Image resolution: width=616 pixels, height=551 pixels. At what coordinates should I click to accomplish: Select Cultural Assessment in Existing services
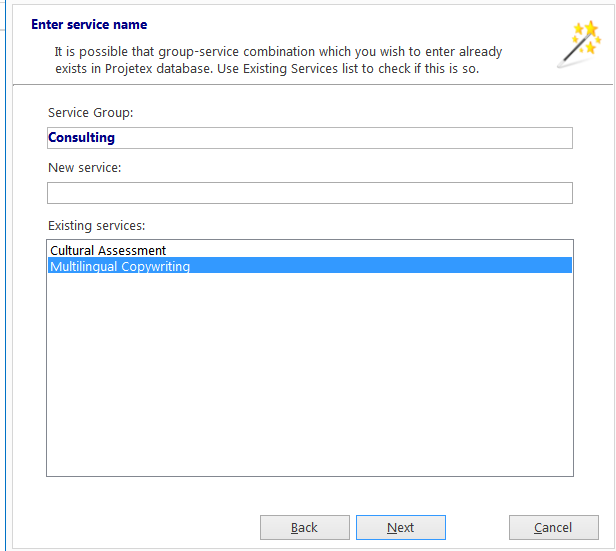(310, 250)
